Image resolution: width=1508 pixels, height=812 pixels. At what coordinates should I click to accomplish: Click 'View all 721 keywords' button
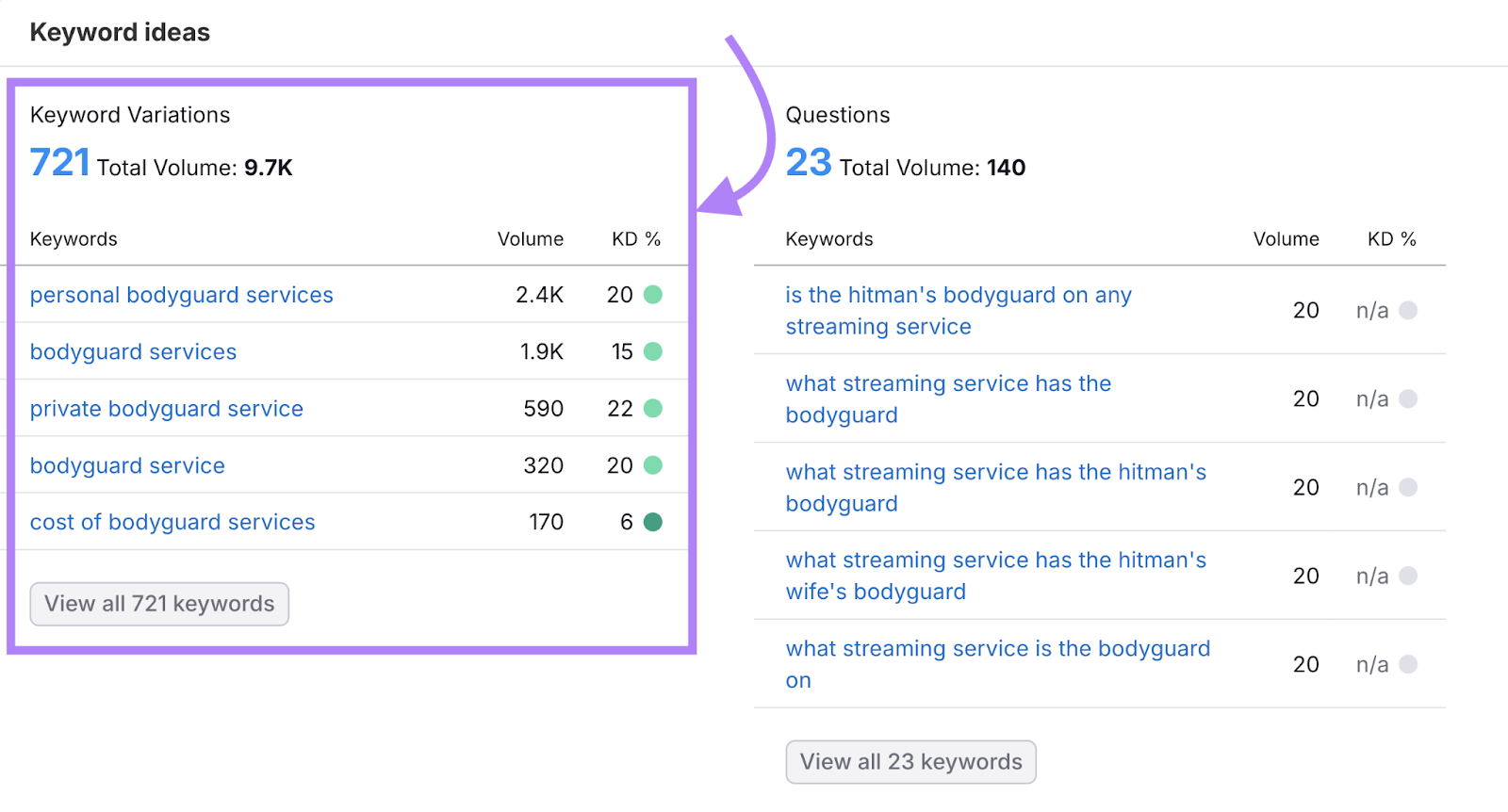[159, 604]
